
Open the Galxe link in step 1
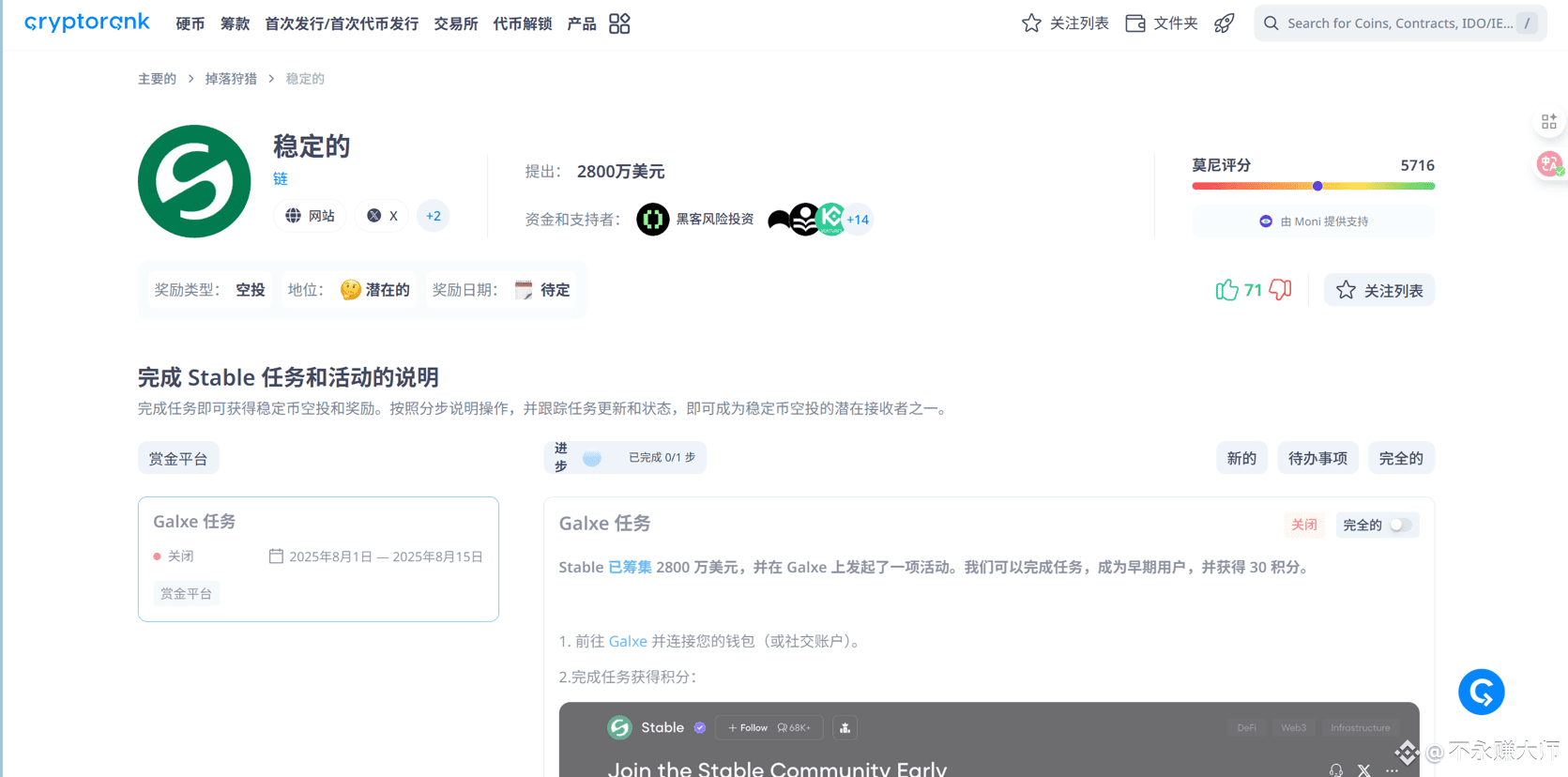[x=628, y=641]
